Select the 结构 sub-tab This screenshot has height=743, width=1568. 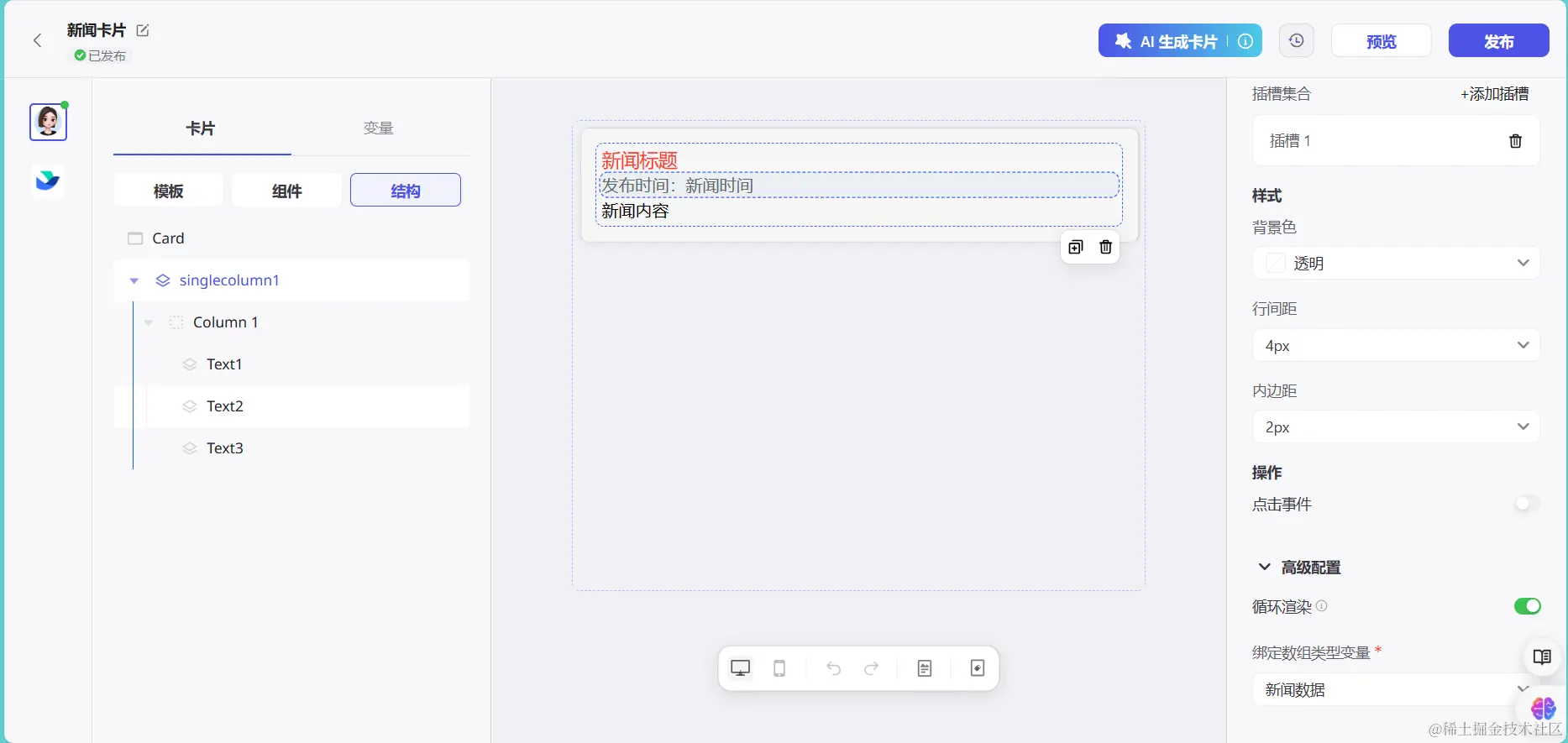[406, 191]
